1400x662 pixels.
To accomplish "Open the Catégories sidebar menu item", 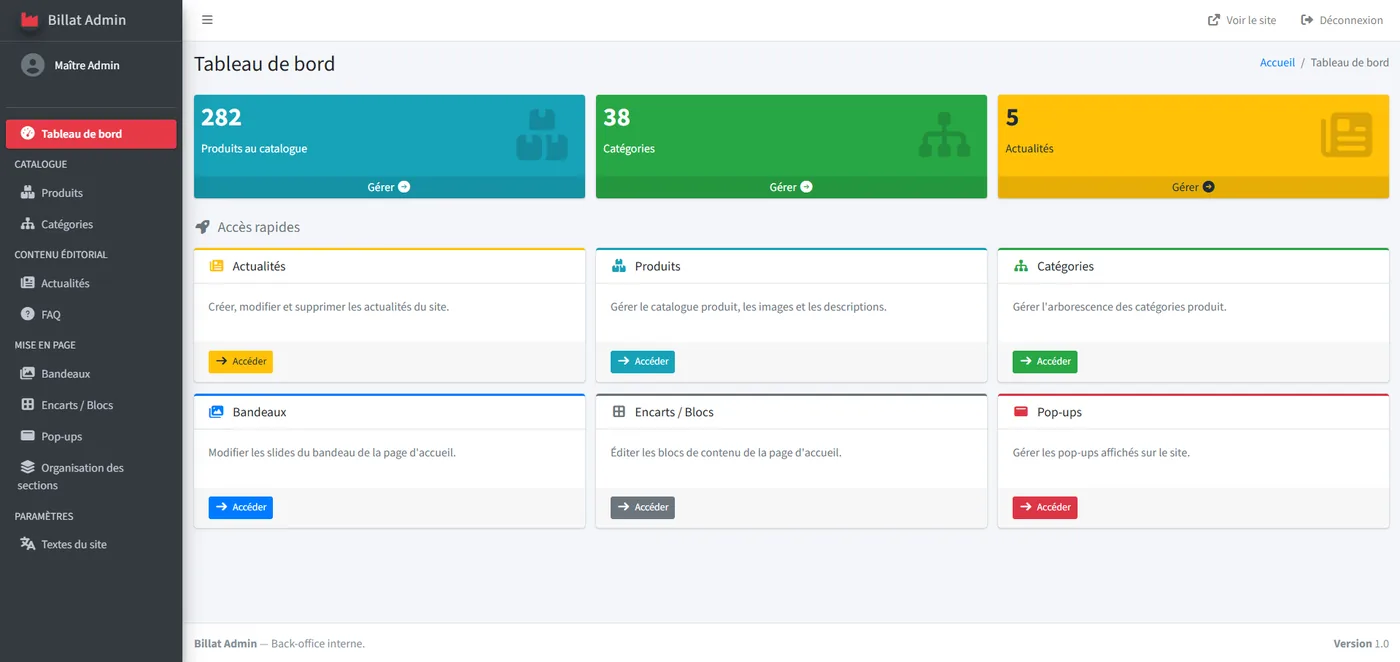I will coord(91,224).
